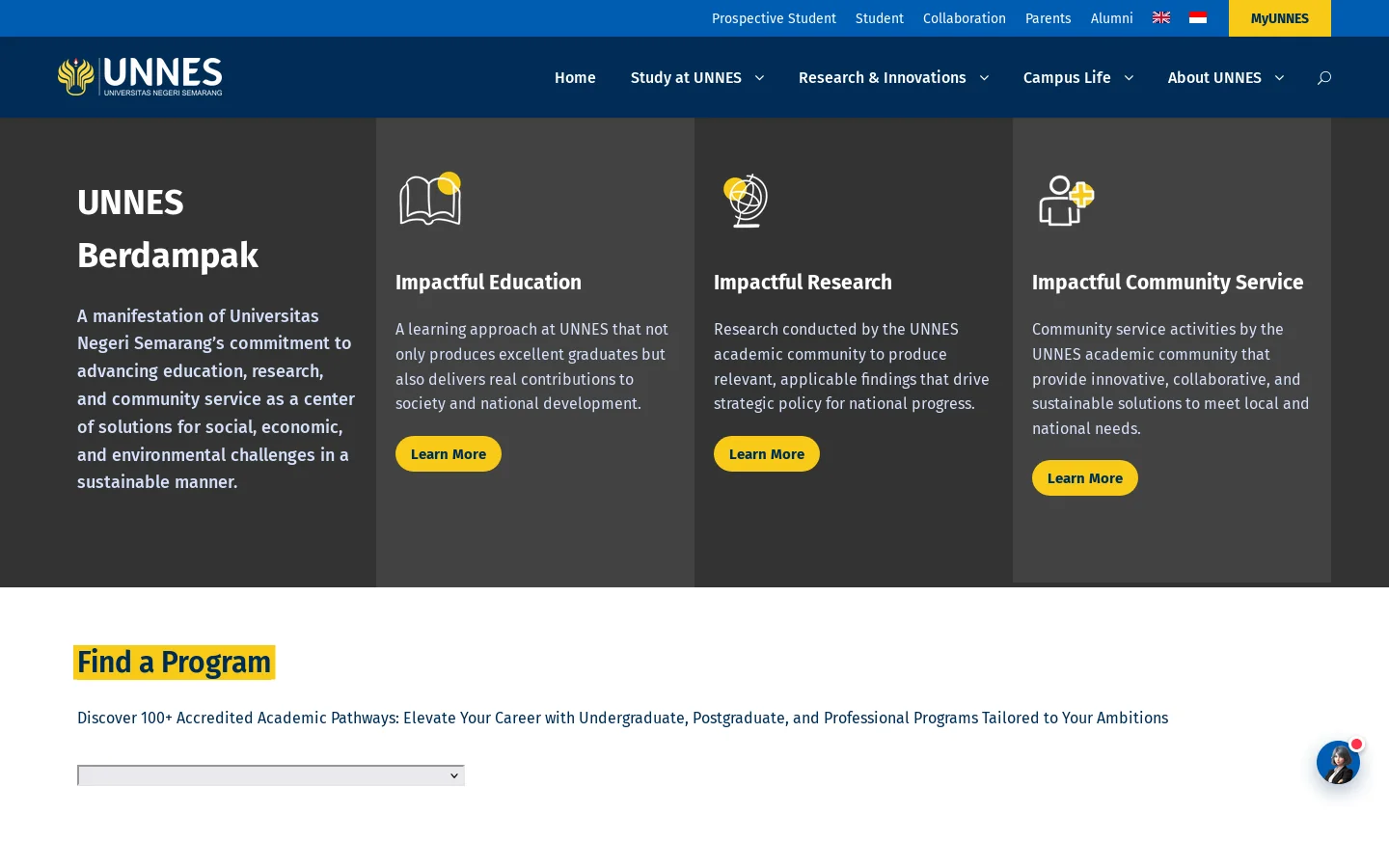This screenshot has width=1389, height=868.
Task: Click the MyUNNES button
Action: [x=1280, y=18]
